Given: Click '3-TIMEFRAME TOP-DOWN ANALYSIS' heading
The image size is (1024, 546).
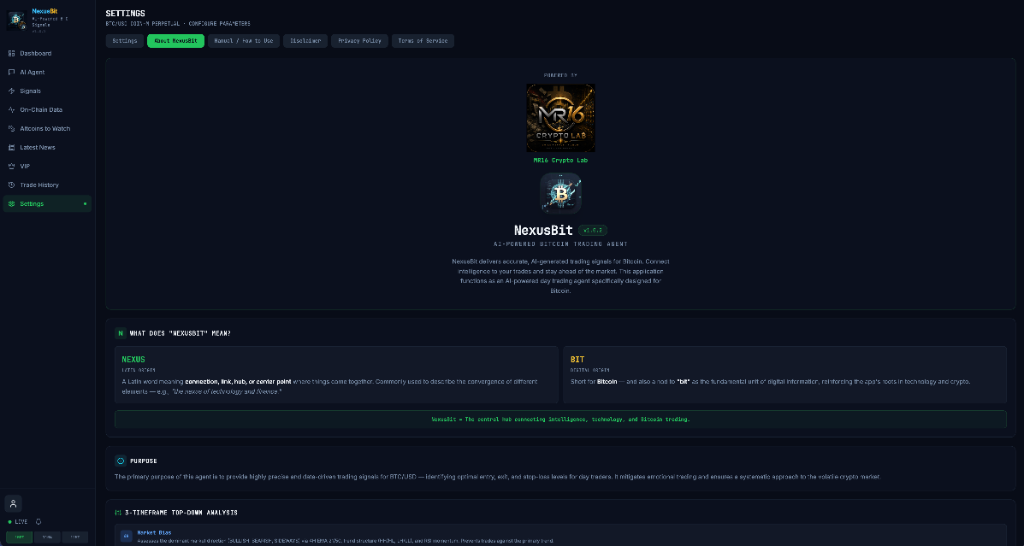Looking at the screenshot, I should click(181, 513).
